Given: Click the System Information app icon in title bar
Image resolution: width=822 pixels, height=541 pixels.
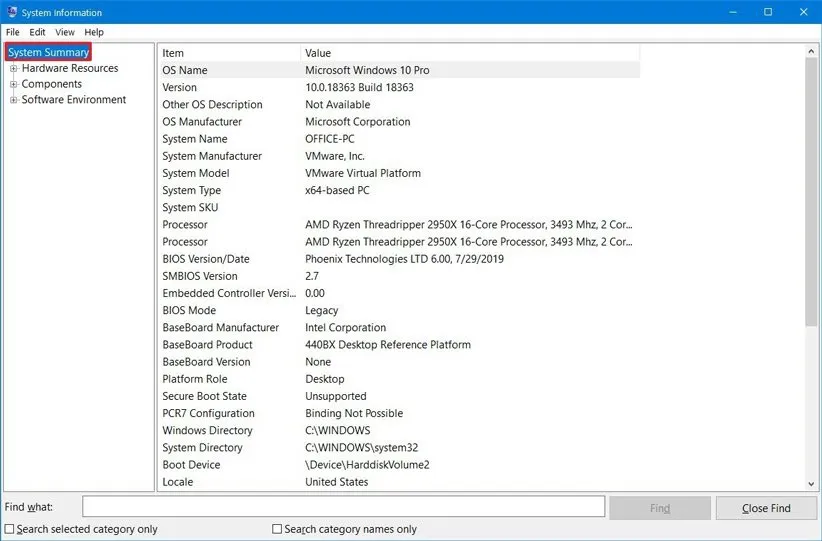Looking at the screenshot, I should pyautogui.click(x=11, y=12).
